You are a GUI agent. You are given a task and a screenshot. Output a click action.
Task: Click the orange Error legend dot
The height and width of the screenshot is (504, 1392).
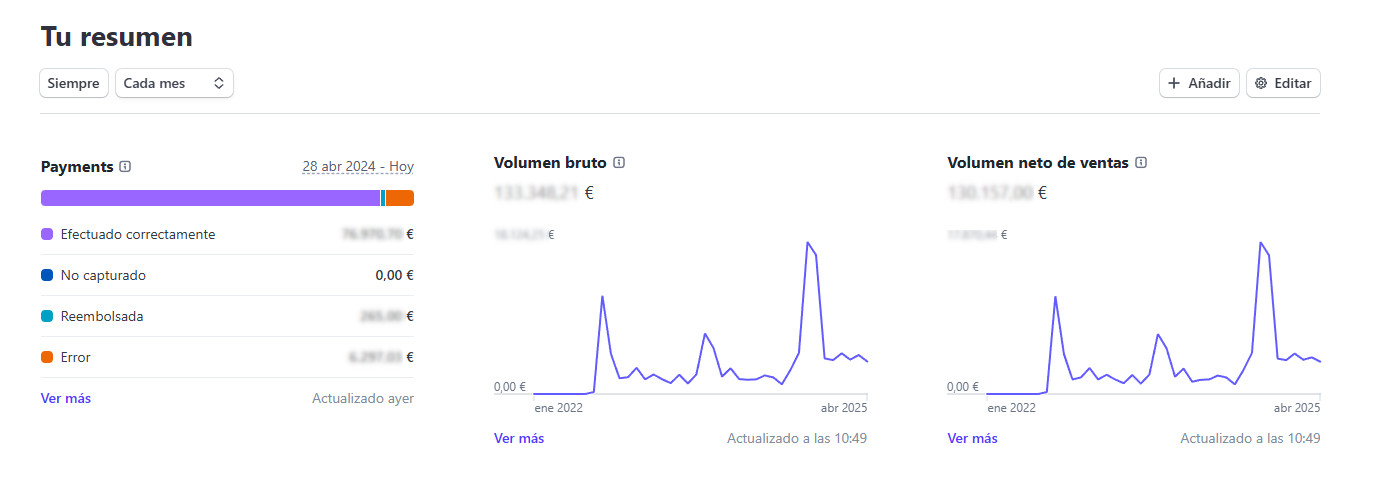click(x=47, y=357)
